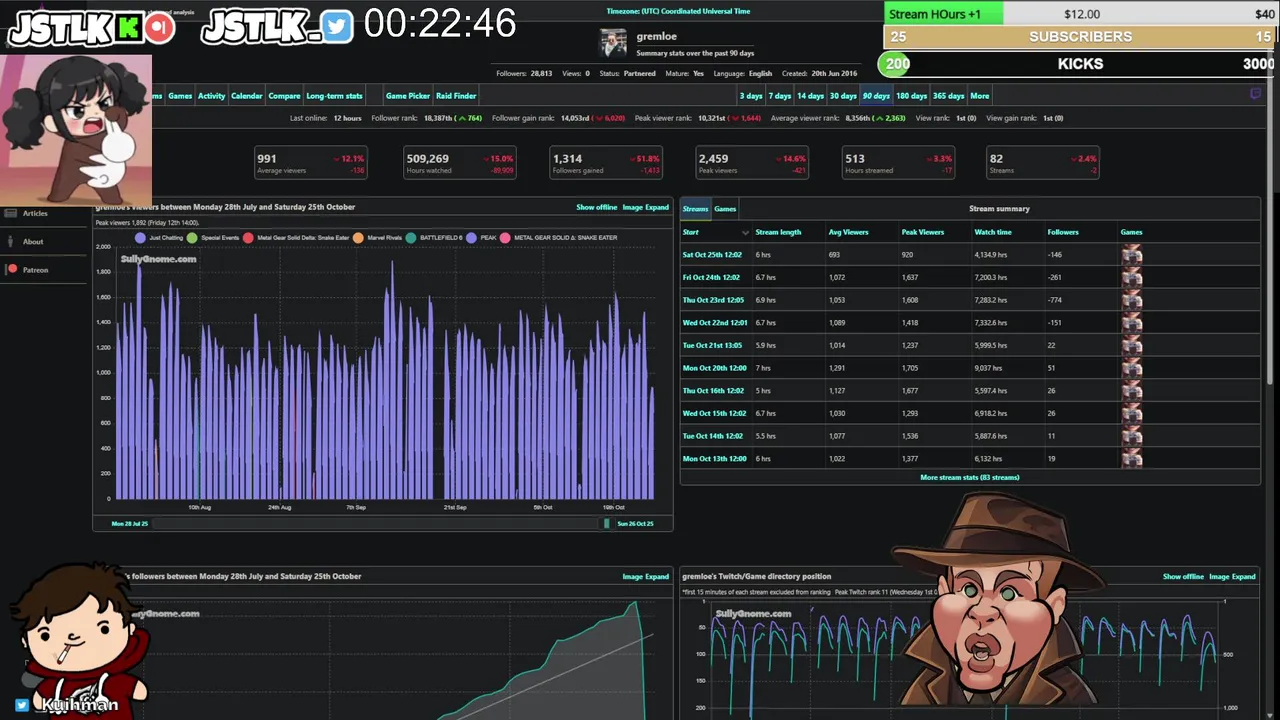Toggle BATTLEFIELD 6 legend series
Screen dimensions: 1280x720
click(435, 238)
